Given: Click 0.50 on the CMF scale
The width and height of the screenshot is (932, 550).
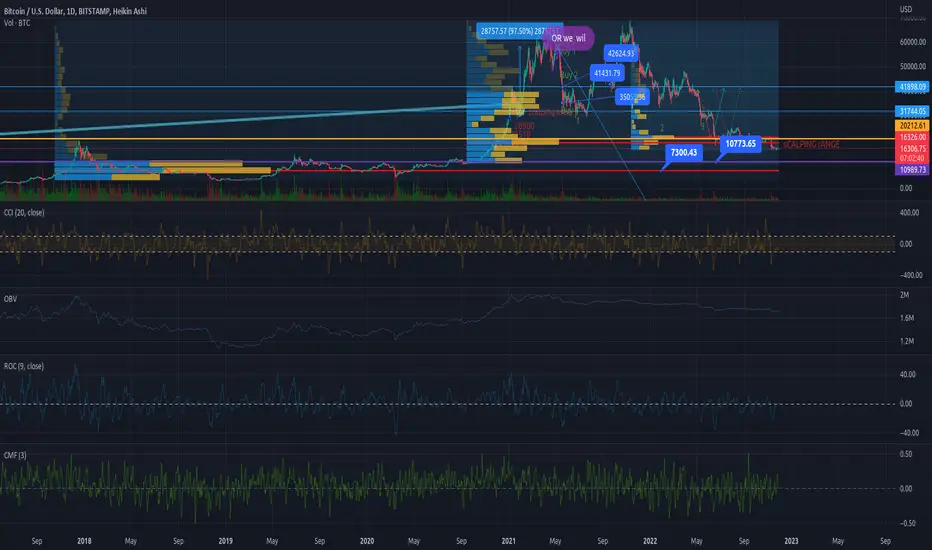Looking at the screenshot, I should click(x=906, y=454).
